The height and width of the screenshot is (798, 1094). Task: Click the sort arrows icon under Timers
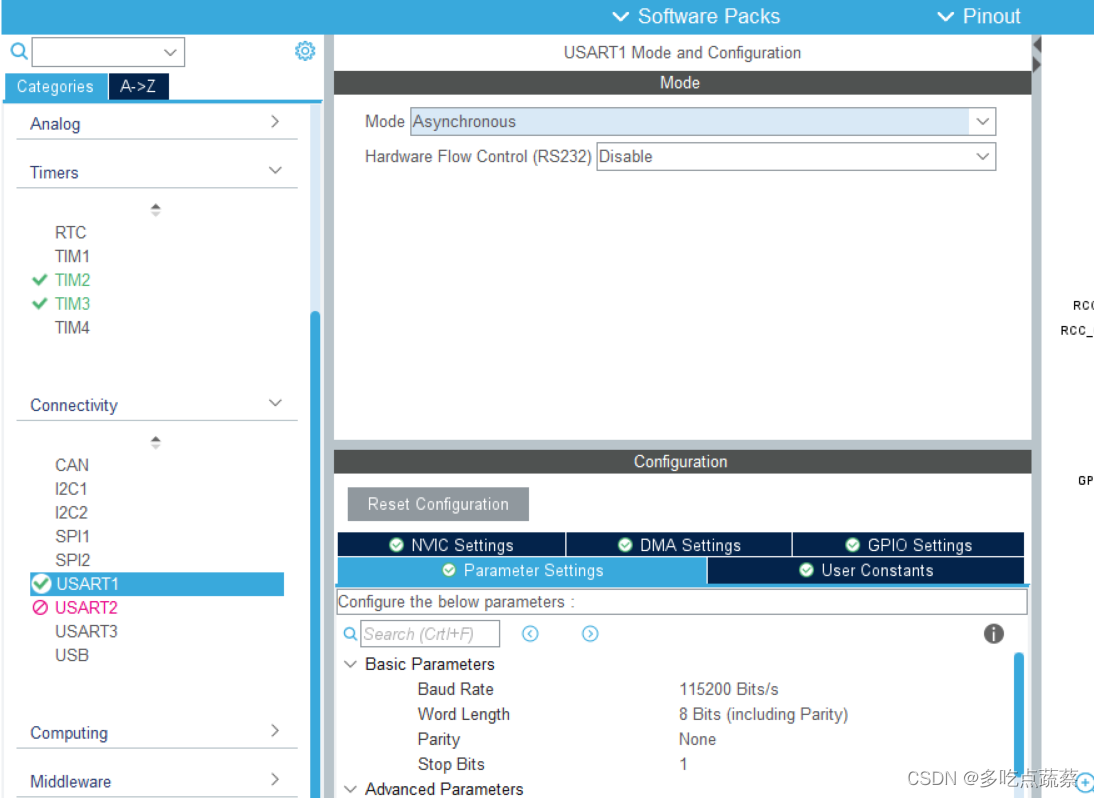coord(156,209)
